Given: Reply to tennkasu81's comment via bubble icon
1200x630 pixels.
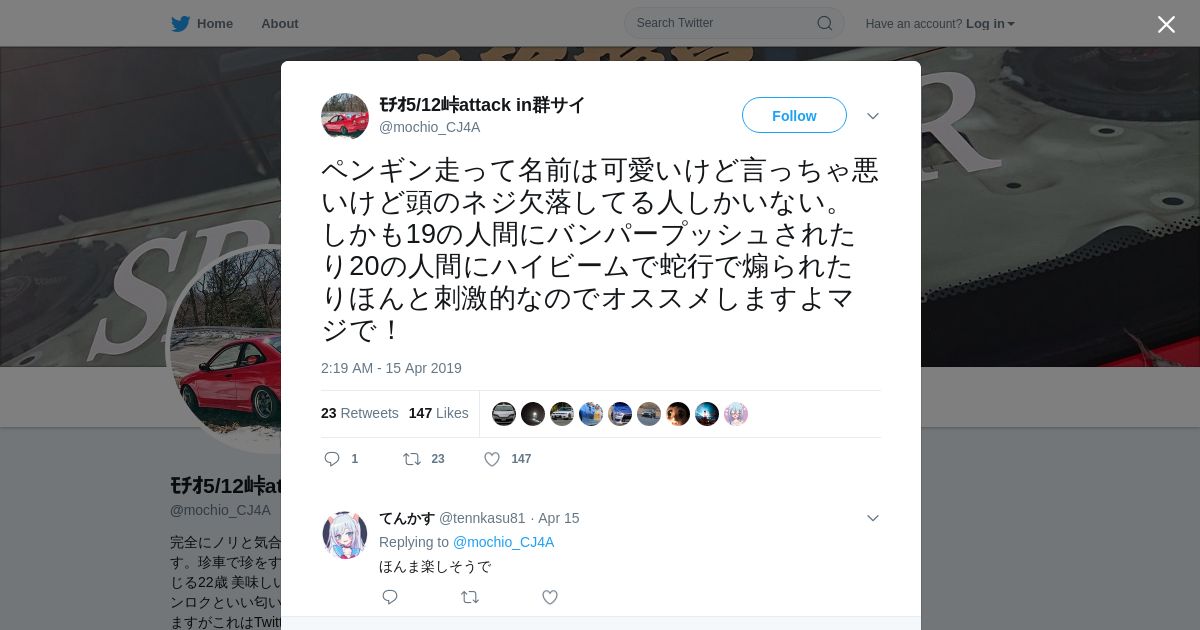Looking at the screenshot, I should [390, 597].
